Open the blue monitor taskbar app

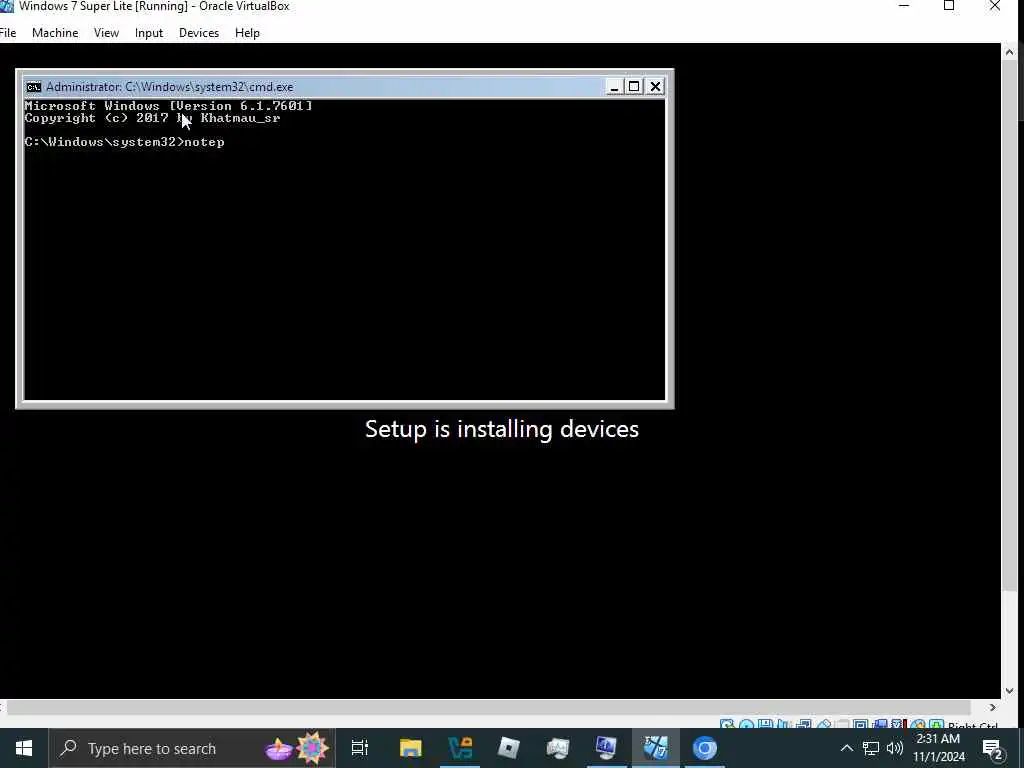(606, 748)
